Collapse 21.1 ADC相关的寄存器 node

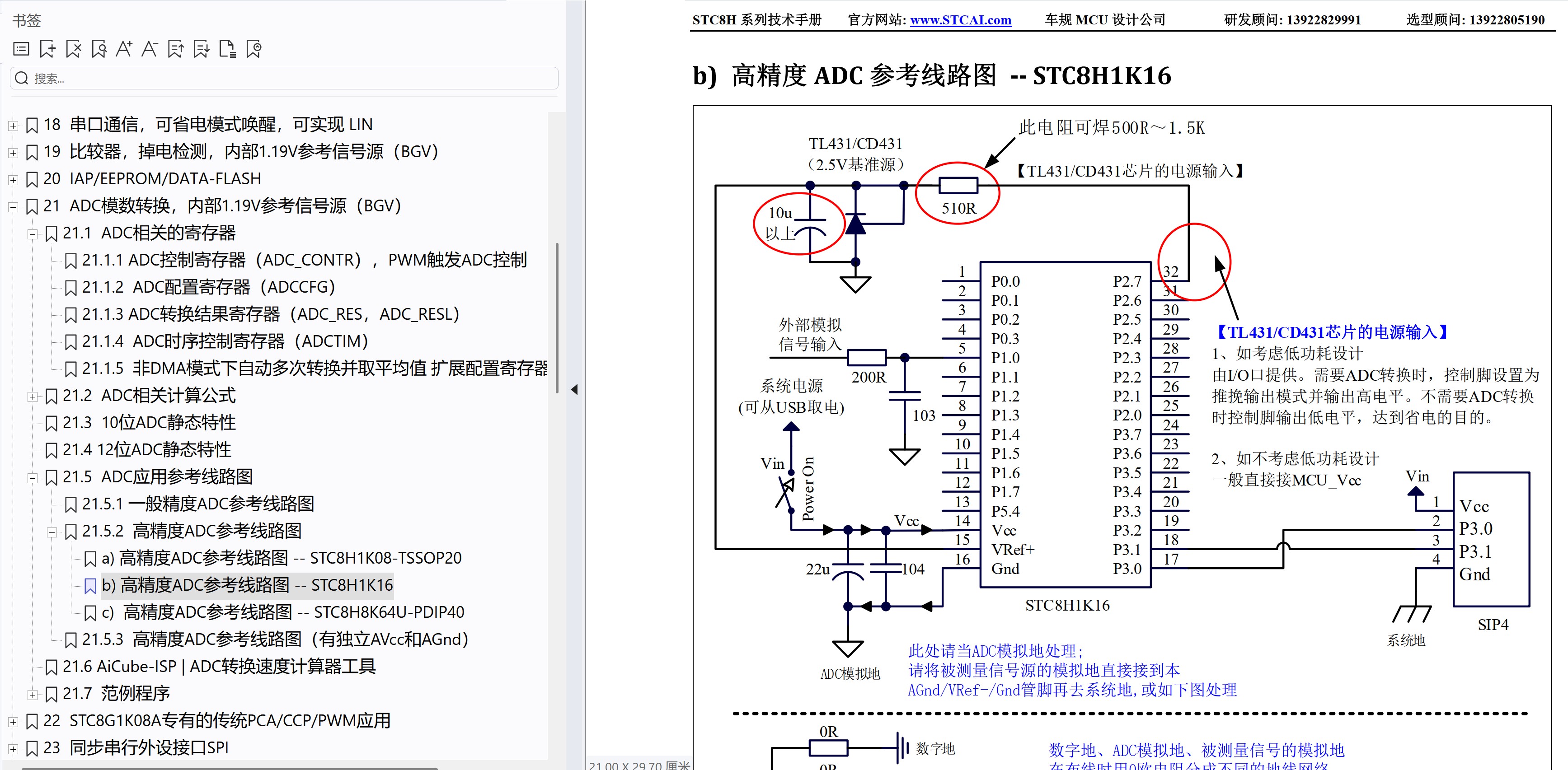tap(32, 234)
